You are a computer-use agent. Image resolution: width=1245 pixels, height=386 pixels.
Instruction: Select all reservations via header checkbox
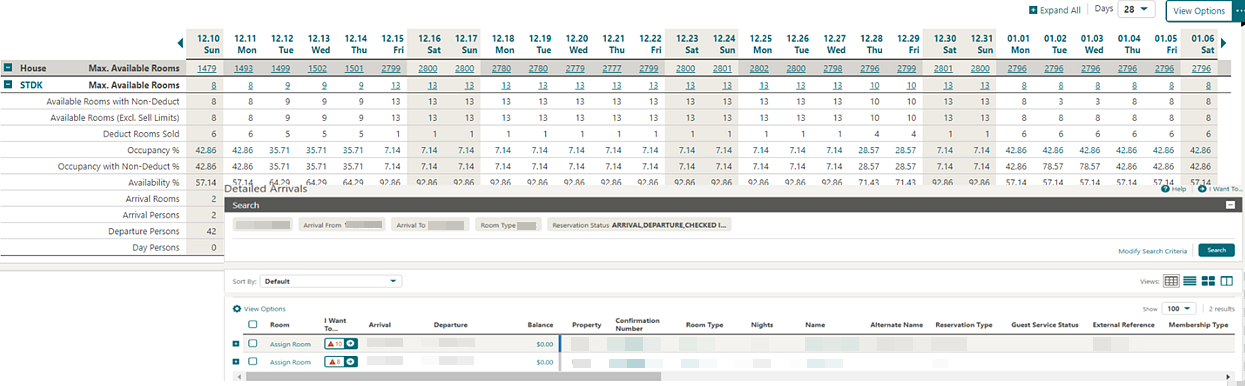pos(253,325)
